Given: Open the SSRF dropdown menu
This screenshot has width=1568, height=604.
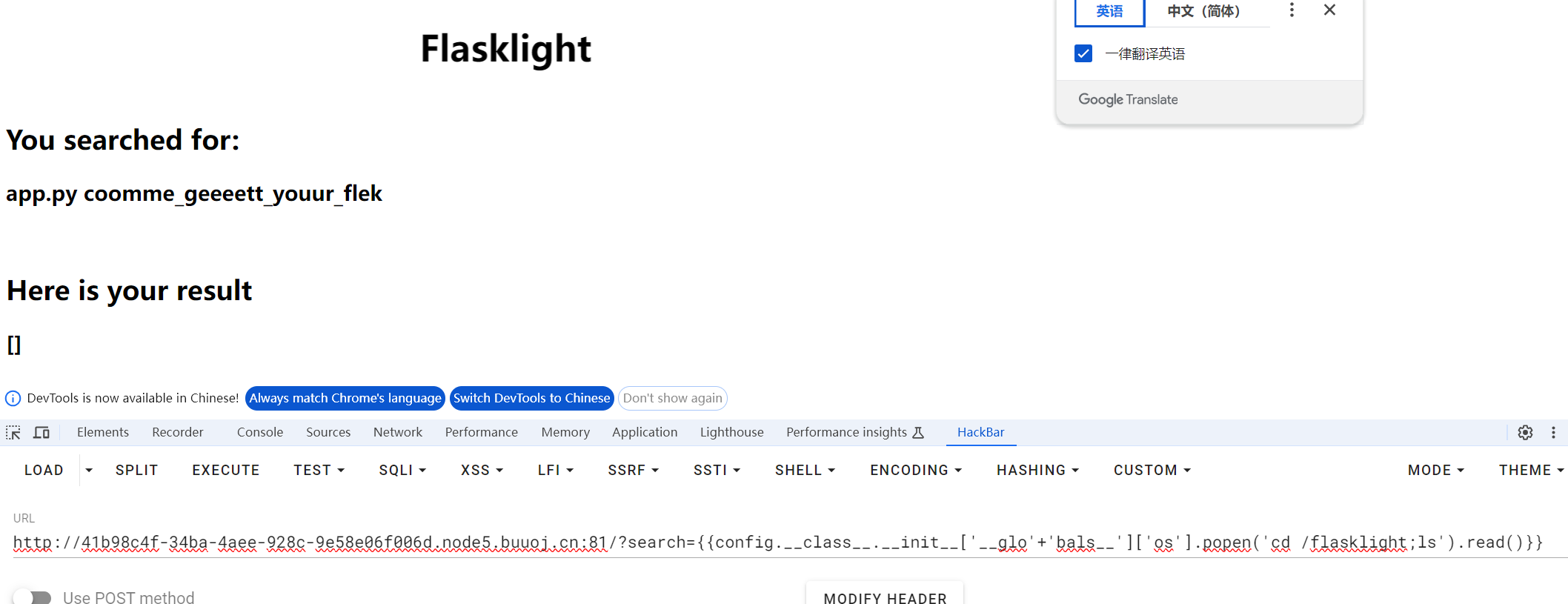Looking at the screenshot, I should pyautogui.click(x=634, y=470).
